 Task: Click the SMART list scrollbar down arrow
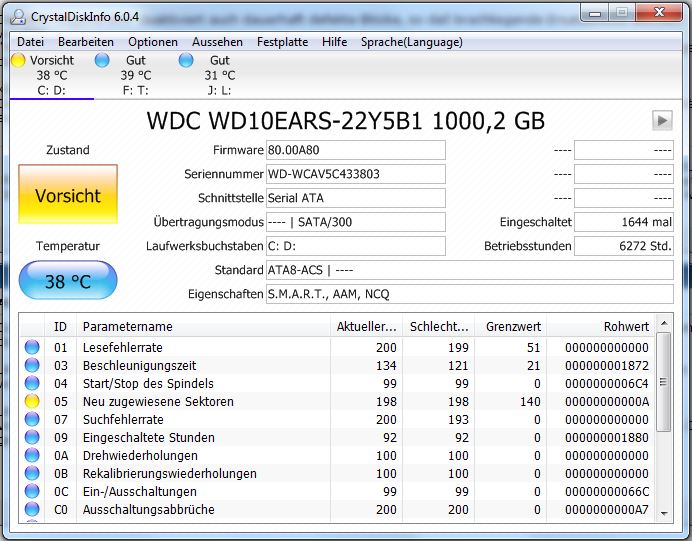click(664, 514)
